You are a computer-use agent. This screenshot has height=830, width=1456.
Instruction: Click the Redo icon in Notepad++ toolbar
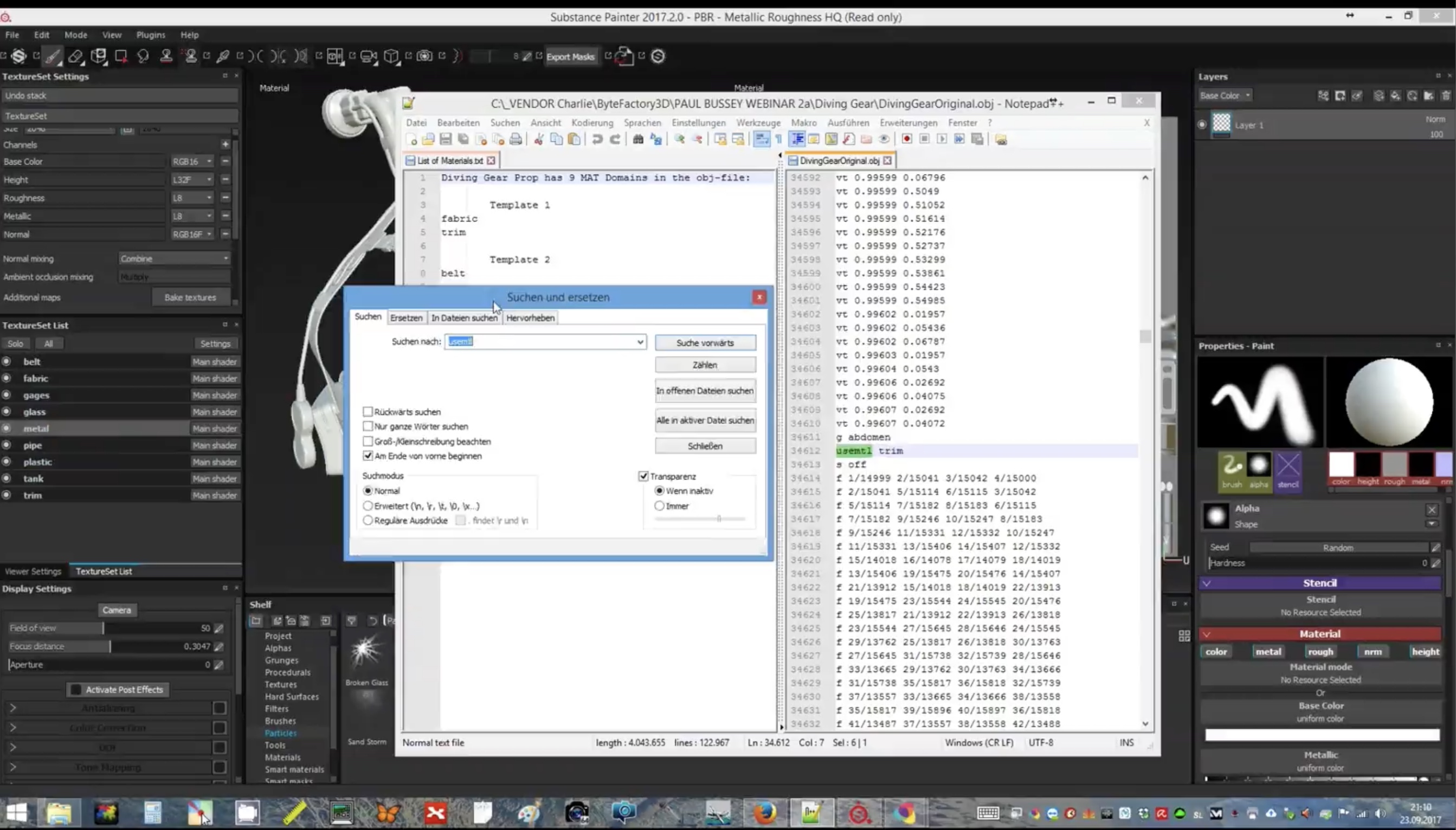click(x=615, y=139)
